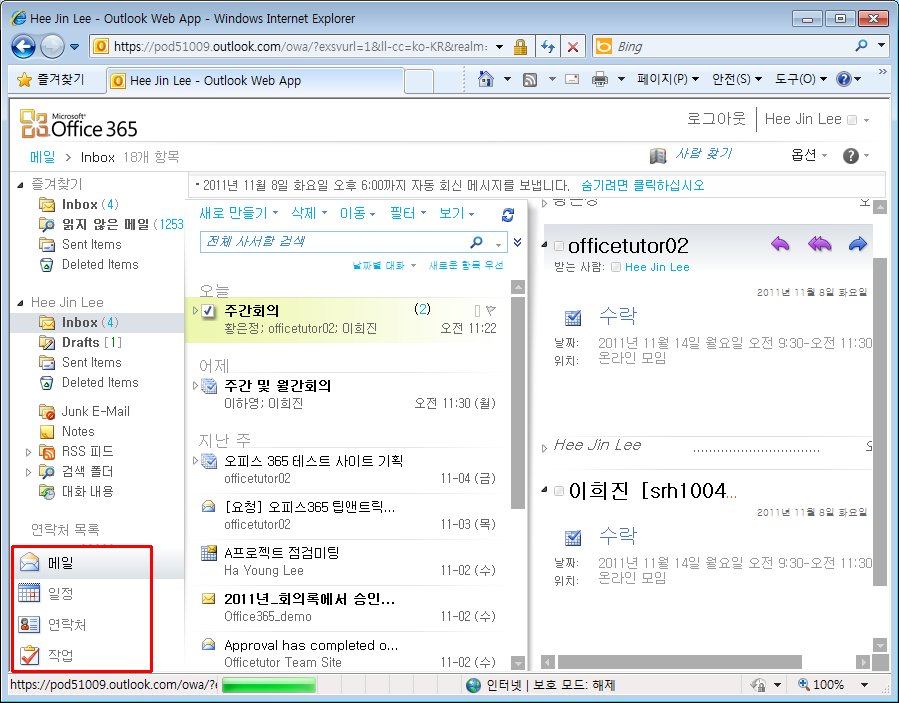The image size is (899, 703).
Task: Reply using the single purple arrow icon
Action: click(780, 245)
